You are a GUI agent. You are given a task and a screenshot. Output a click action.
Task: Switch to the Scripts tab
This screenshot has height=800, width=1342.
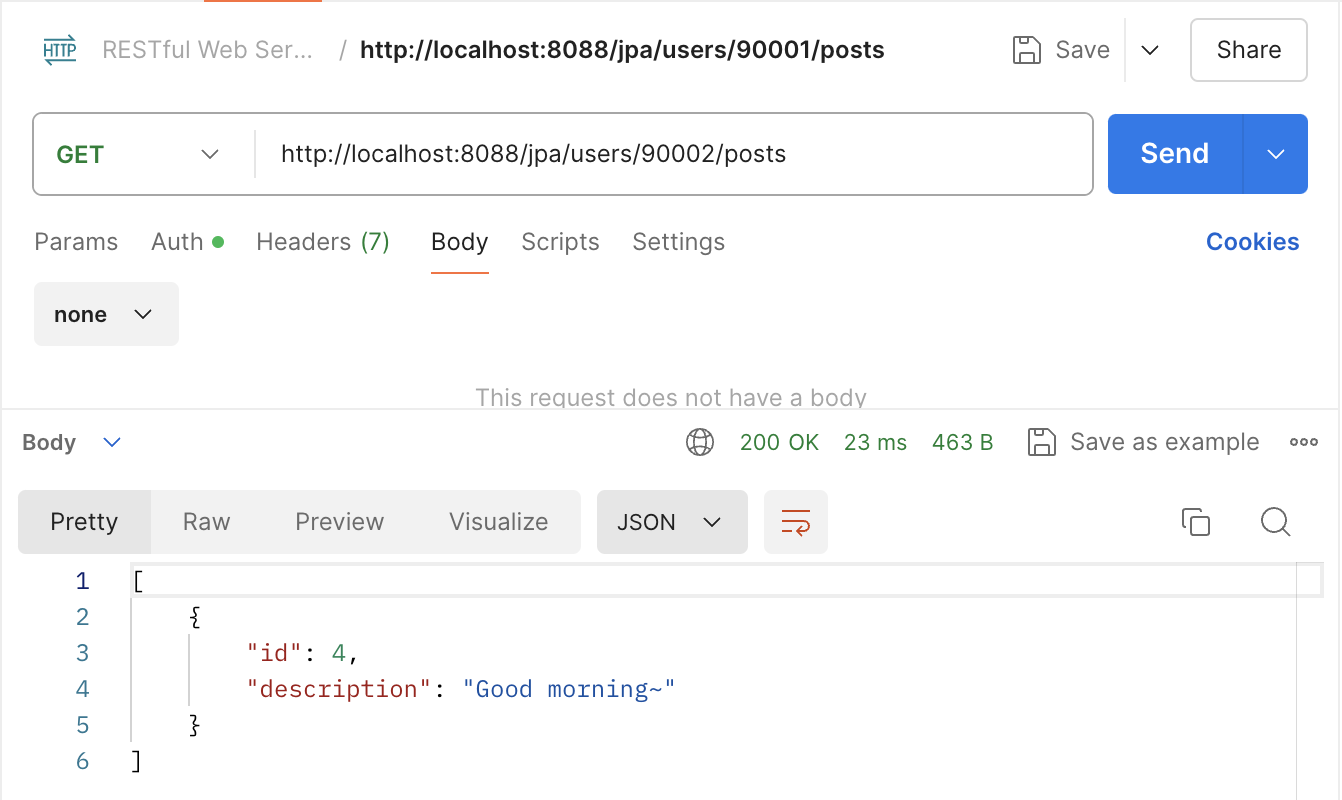pyautogui.click(x=560, y=242)
